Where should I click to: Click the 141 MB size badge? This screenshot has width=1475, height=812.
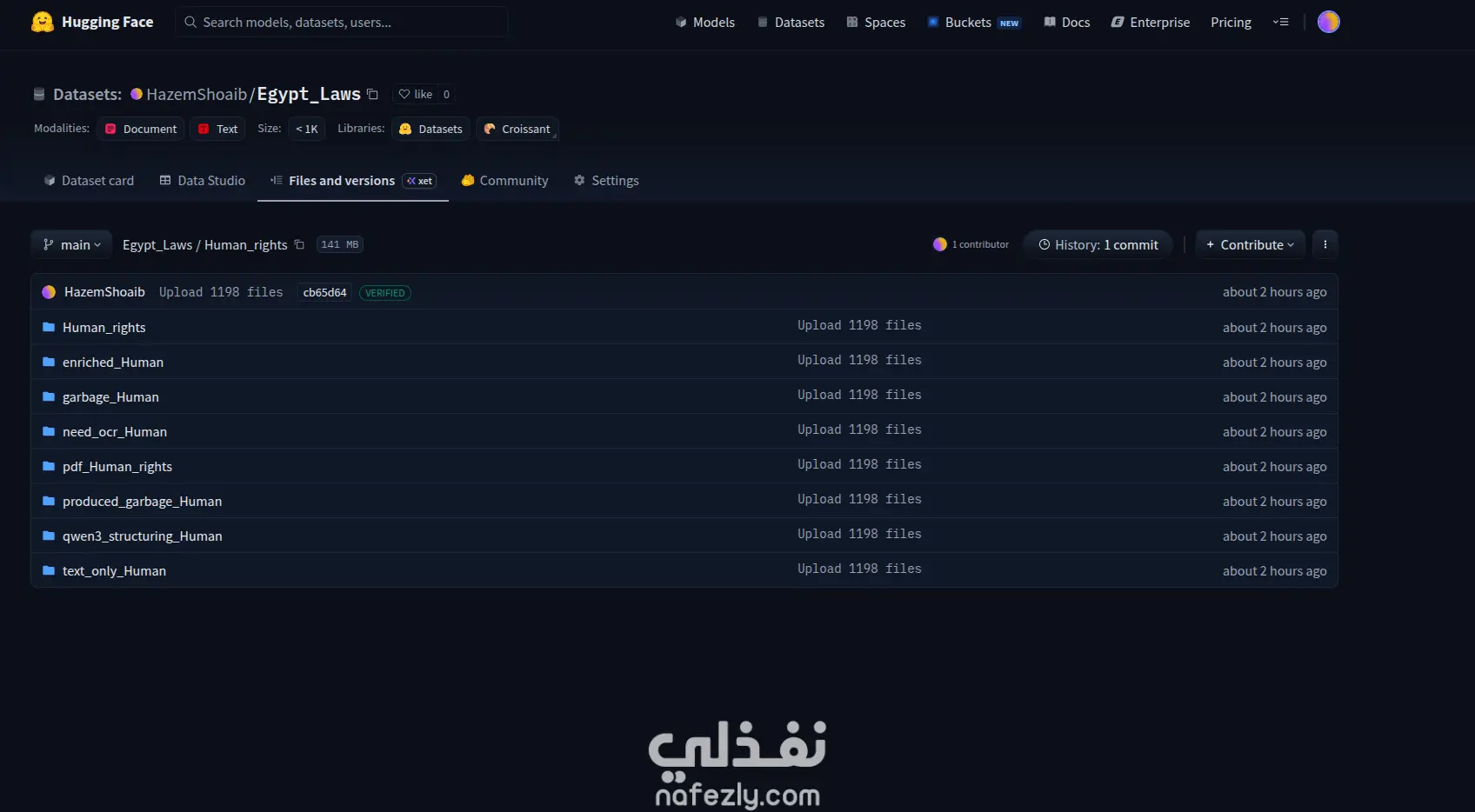click(339, 244)
